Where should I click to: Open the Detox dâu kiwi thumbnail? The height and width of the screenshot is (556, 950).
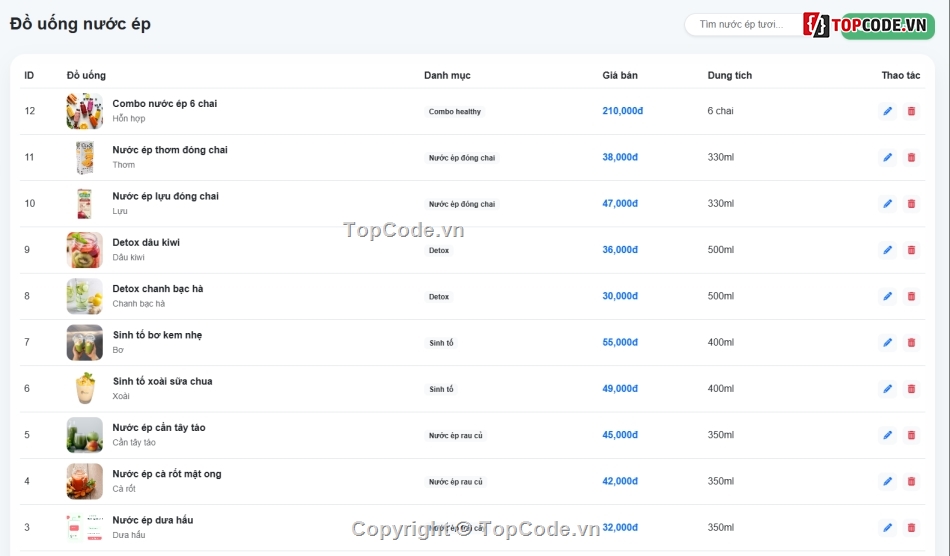pos(85,250)
